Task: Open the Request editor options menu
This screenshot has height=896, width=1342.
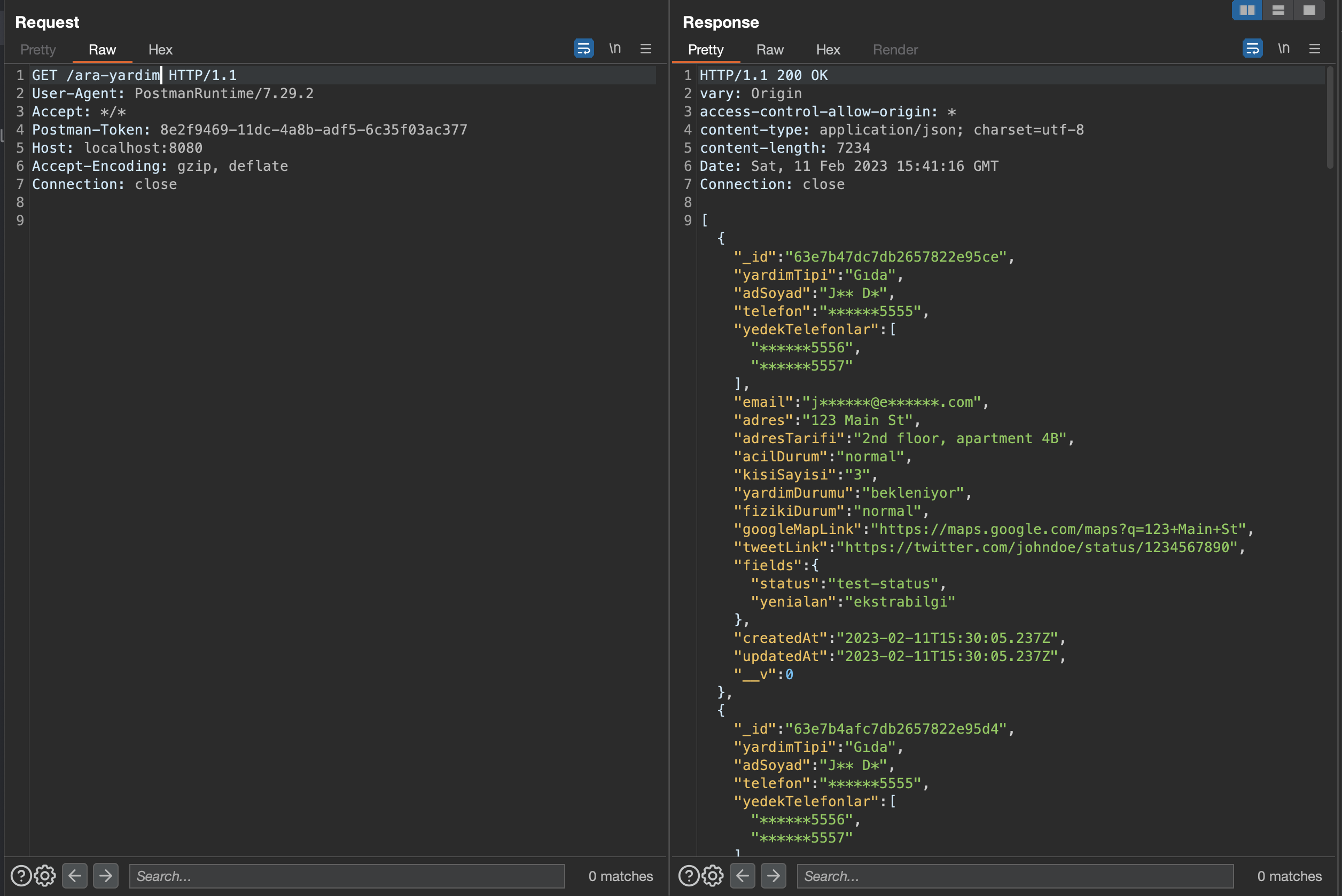Action: click(x=646, y=49)
